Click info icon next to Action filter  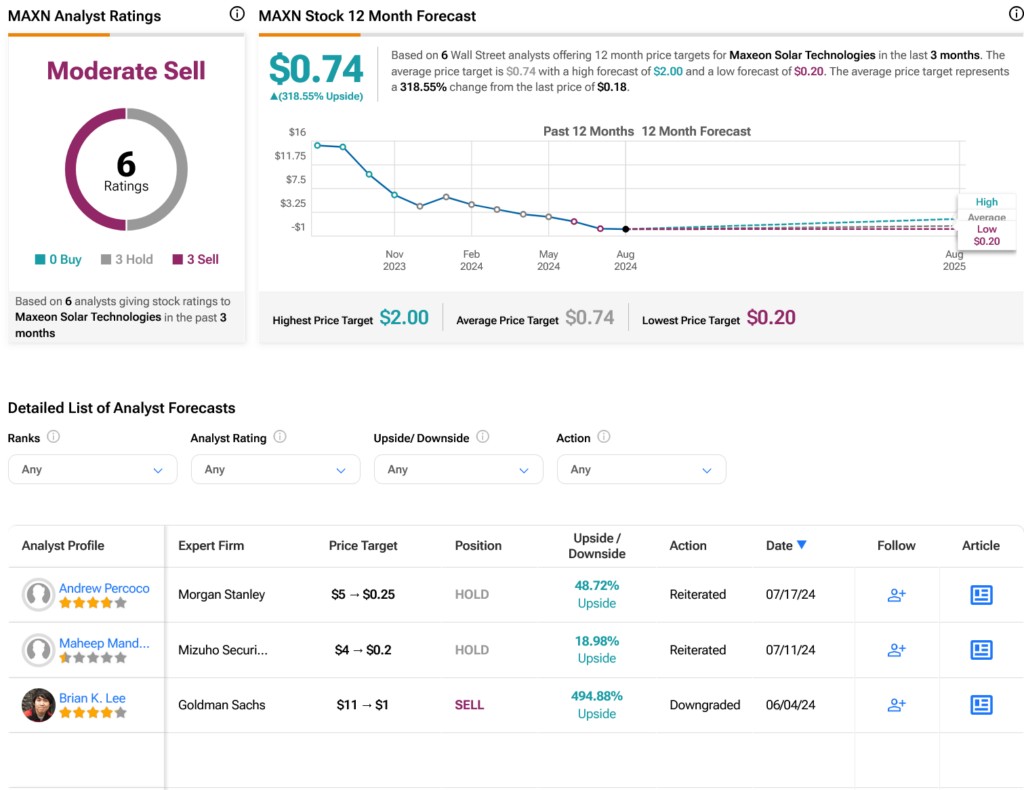click(x=604, y=437)
